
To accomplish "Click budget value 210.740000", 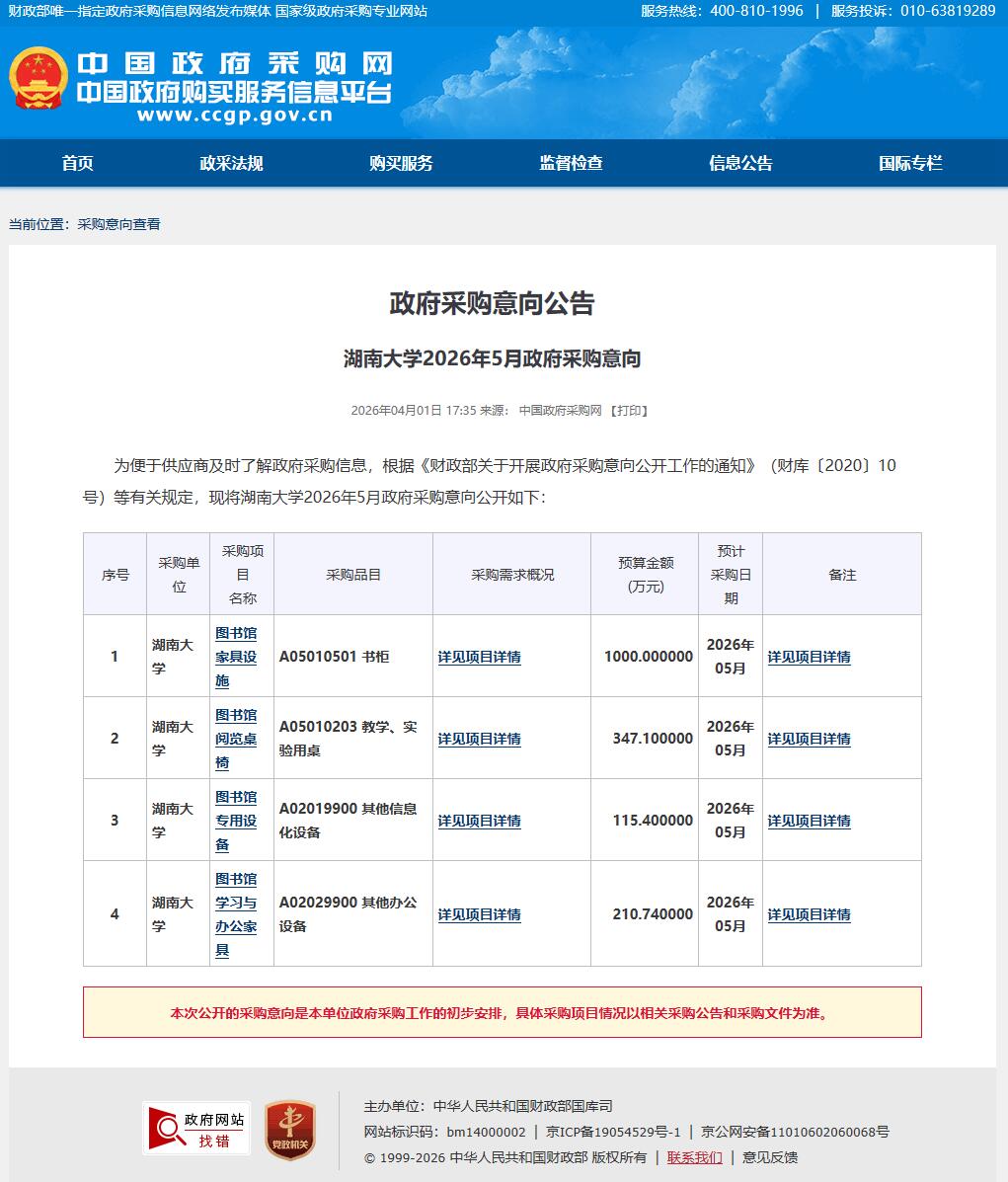I will pos(653,914).
